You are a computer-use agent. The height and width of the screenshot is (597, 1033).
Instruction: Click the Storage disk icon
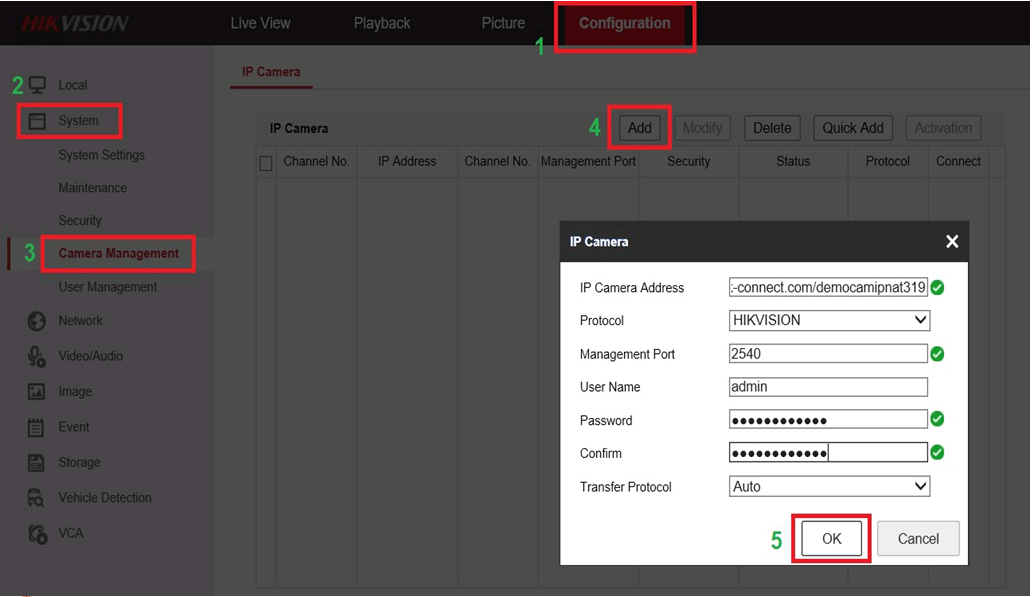coord(36,463)
